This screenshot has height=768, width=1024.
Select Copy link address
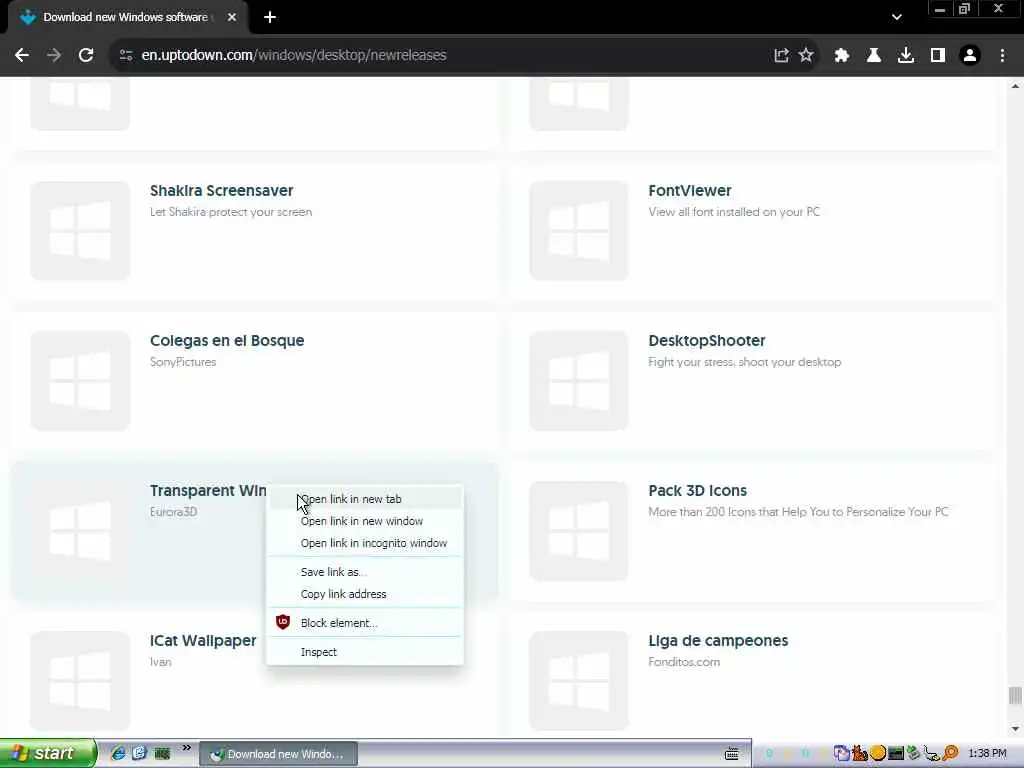365,594
